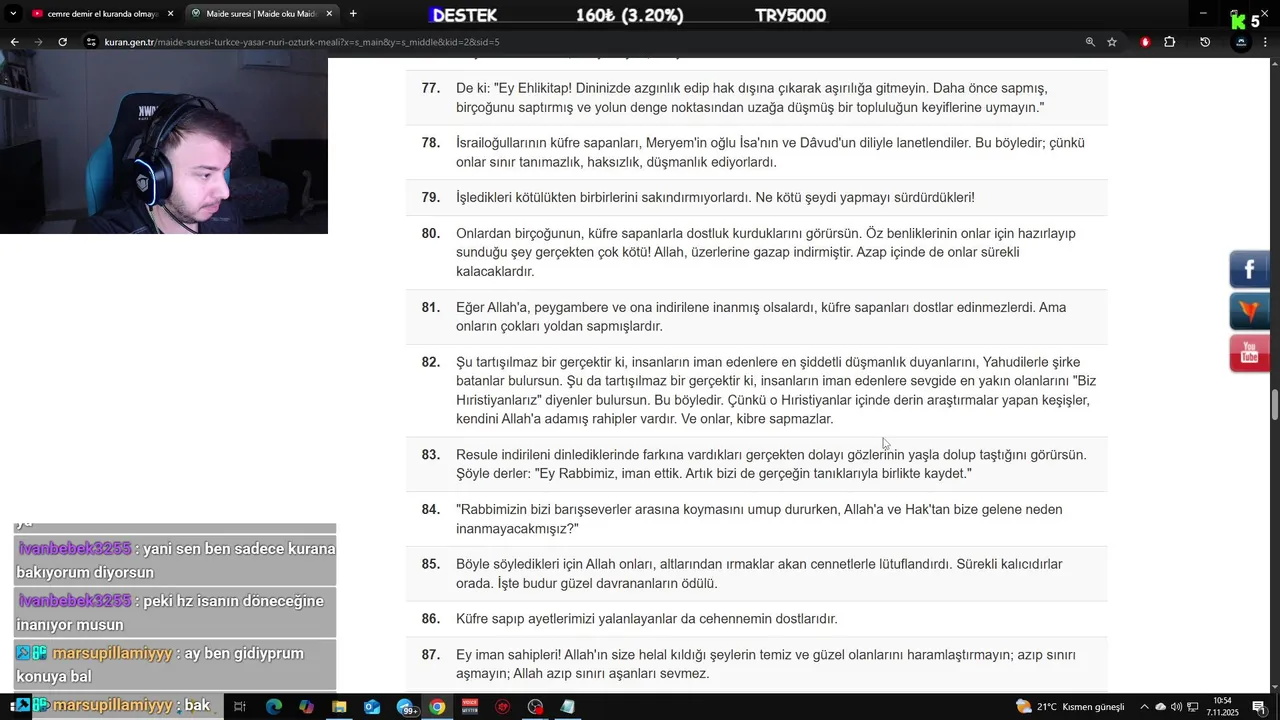Open the notification center icon
This screenshot has width=1280, height=720.
click(x=1259, y=707)
